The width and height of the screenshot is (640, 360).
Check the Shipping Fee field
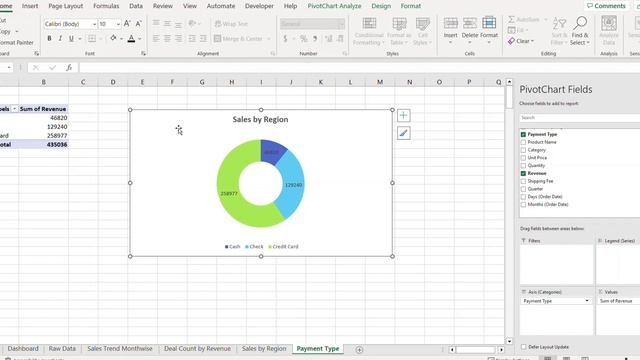click(x=523, y=181)
